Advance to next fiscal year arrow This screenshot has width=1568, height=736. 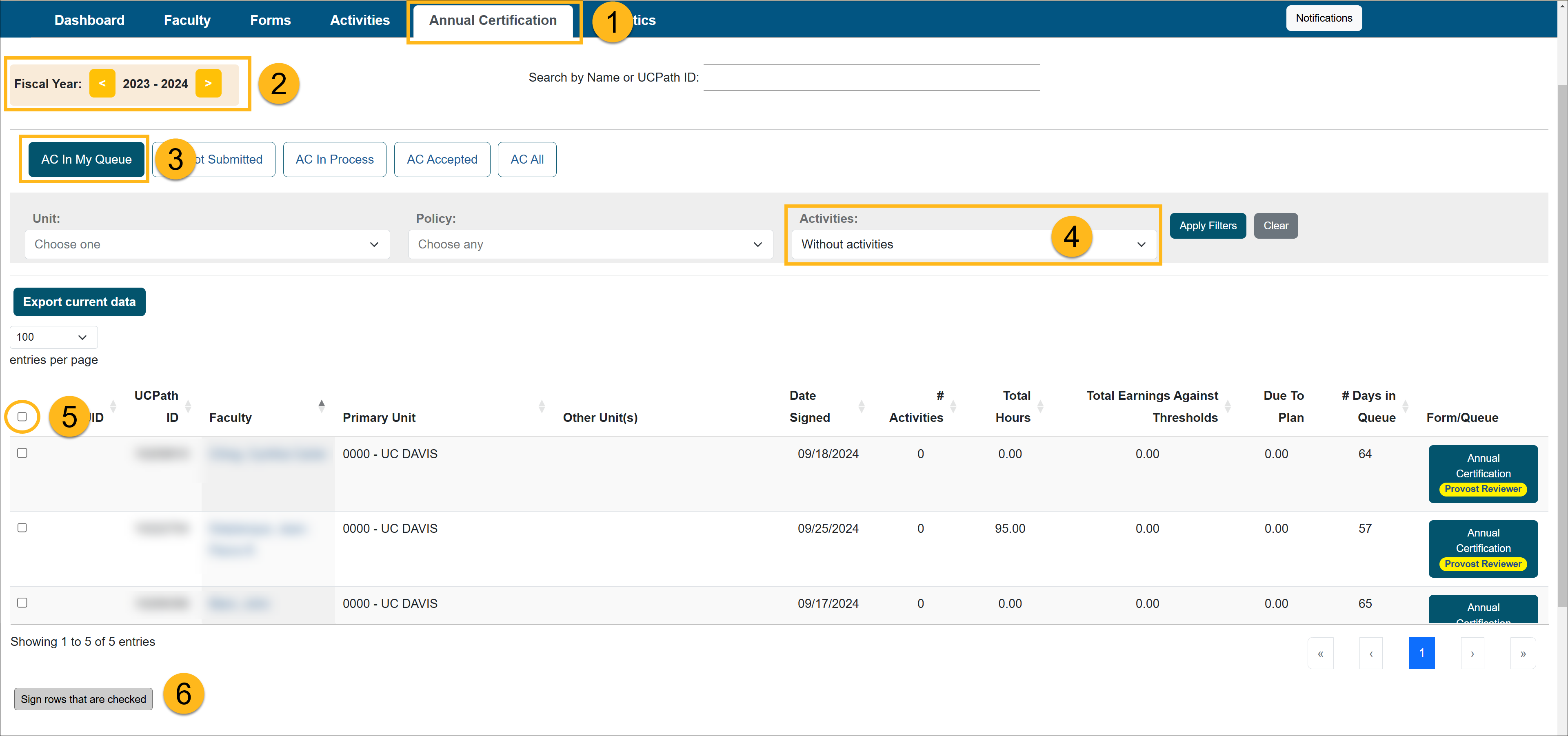(x=208, y=83)
